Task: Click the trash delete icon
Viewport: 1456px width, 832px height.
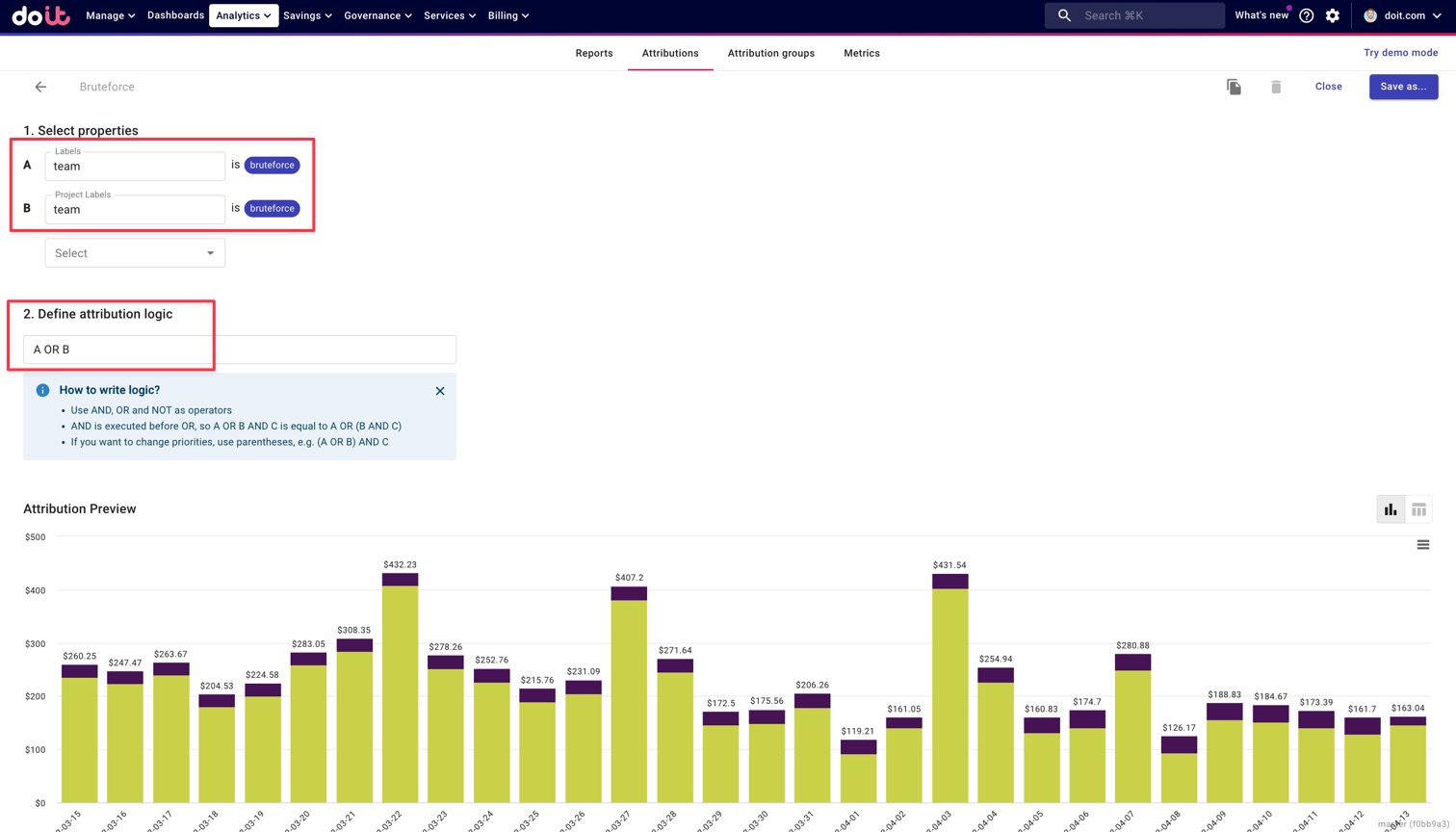Action: (x=1276, y=87)
